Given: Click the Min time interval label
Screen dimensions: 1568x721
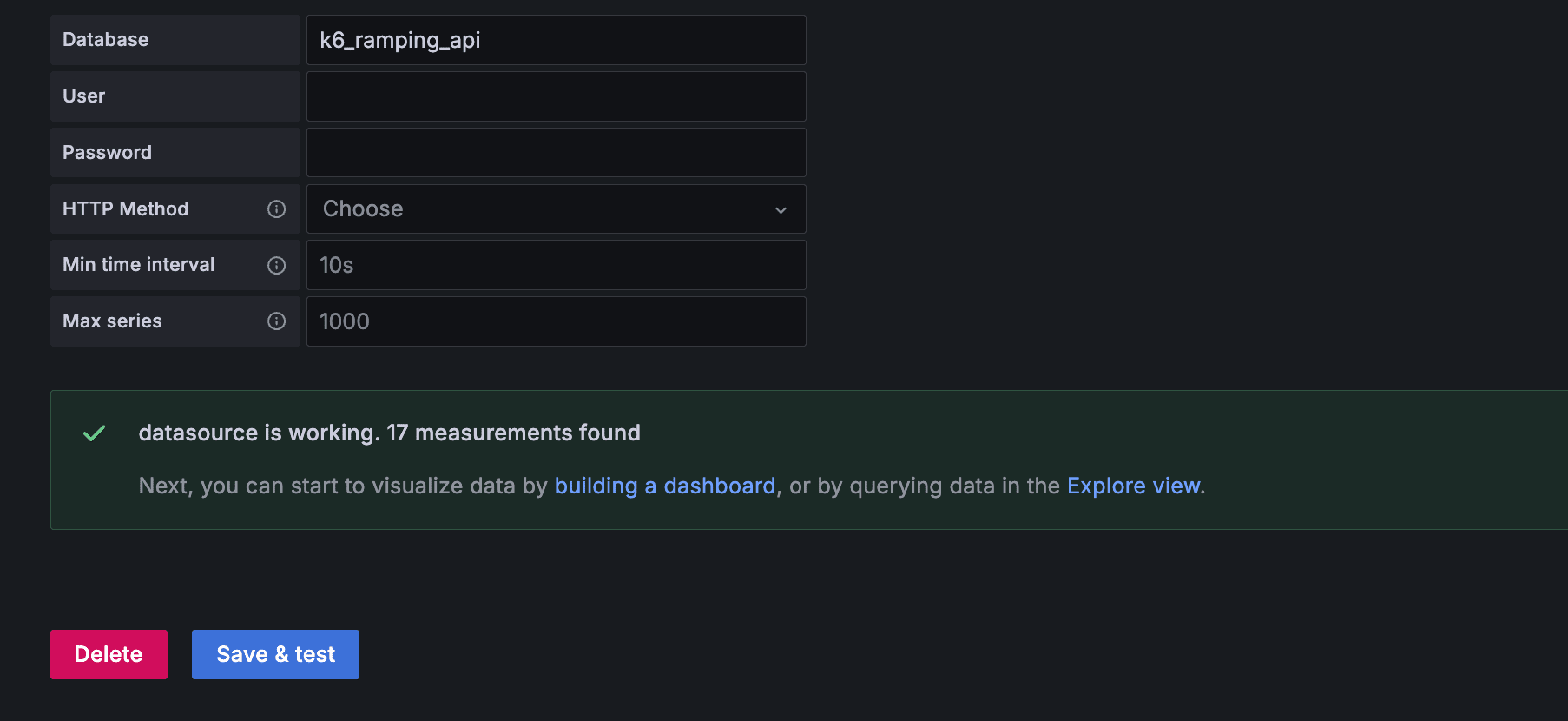Looking at the screenshot, I should tap(139, 265).
